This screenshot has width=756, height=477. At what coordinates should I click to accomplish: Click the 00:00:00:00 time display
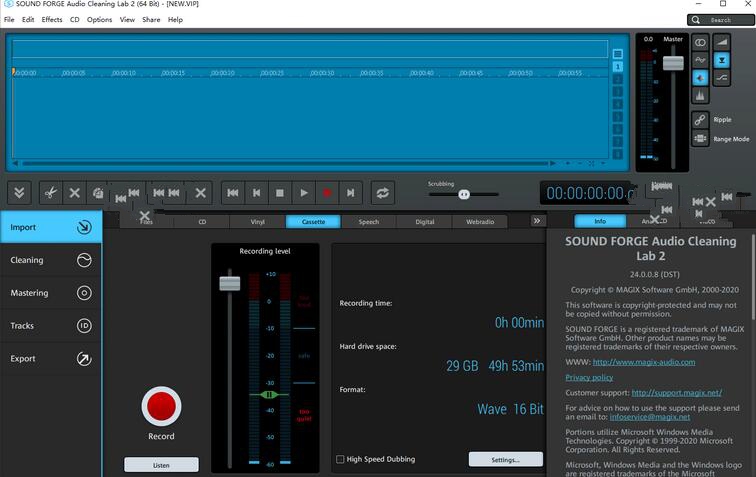coord(587,193)
